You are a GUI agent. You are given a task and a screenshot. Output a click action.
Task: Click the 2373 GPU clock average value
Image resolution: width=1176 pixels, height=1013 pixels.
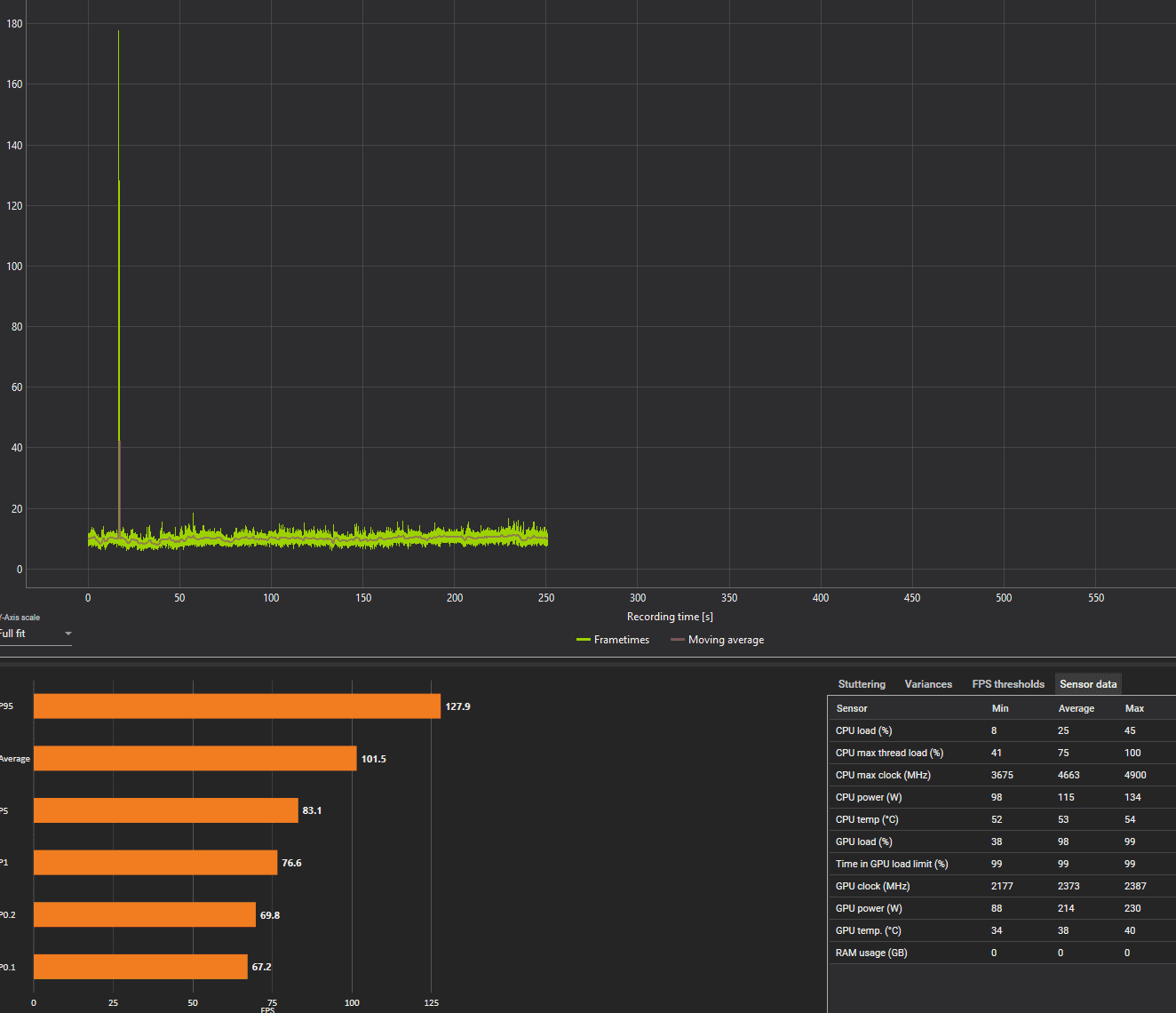click(1069, 886)
